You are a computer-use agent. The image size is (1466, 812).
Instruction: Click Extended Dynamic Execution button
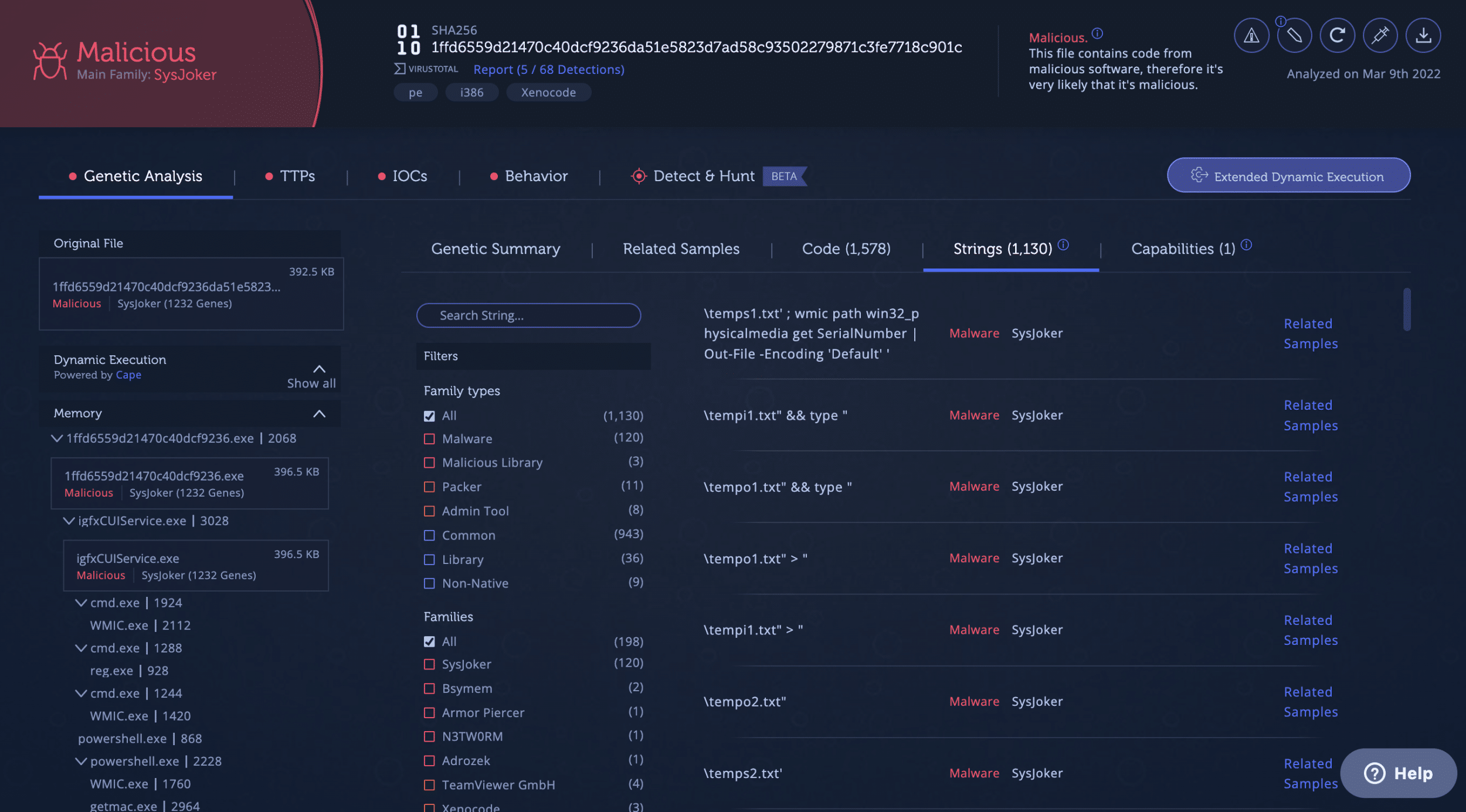tap(1288, 176)
